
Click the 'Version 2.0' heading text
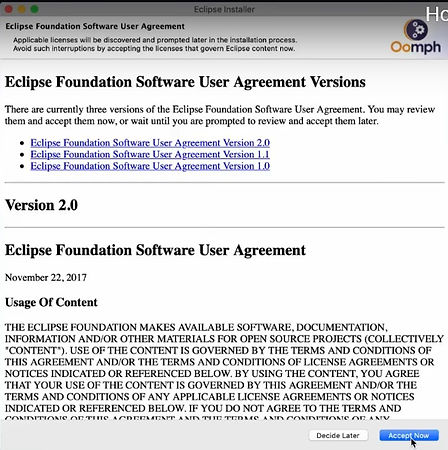click(41, 205)
